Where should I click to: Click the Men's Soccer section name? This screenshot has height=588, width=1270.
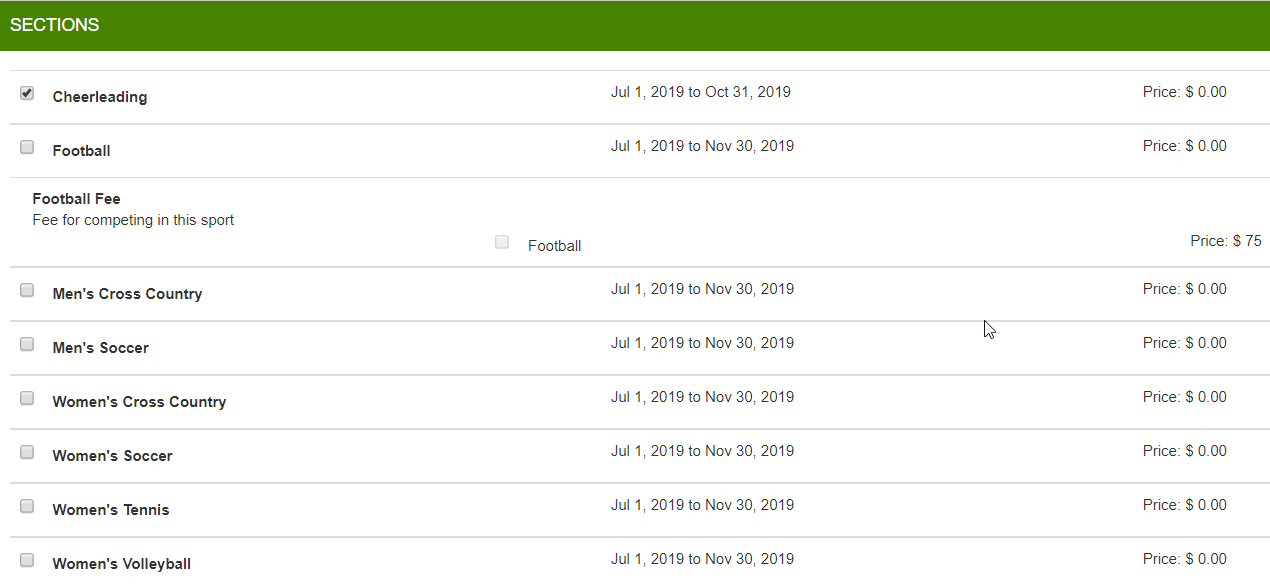click(x=101, y=348)
